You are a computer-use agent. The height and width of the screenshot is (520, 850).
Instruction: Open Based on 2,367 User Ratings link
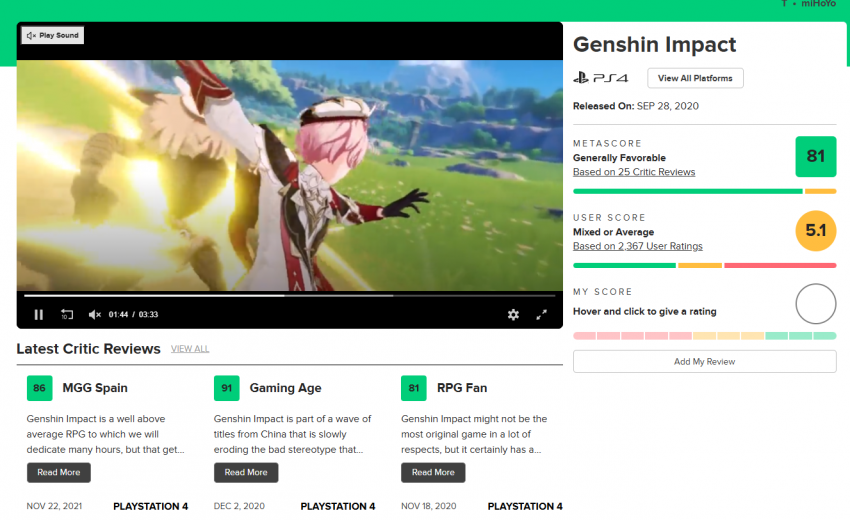(x=638, y=246)
